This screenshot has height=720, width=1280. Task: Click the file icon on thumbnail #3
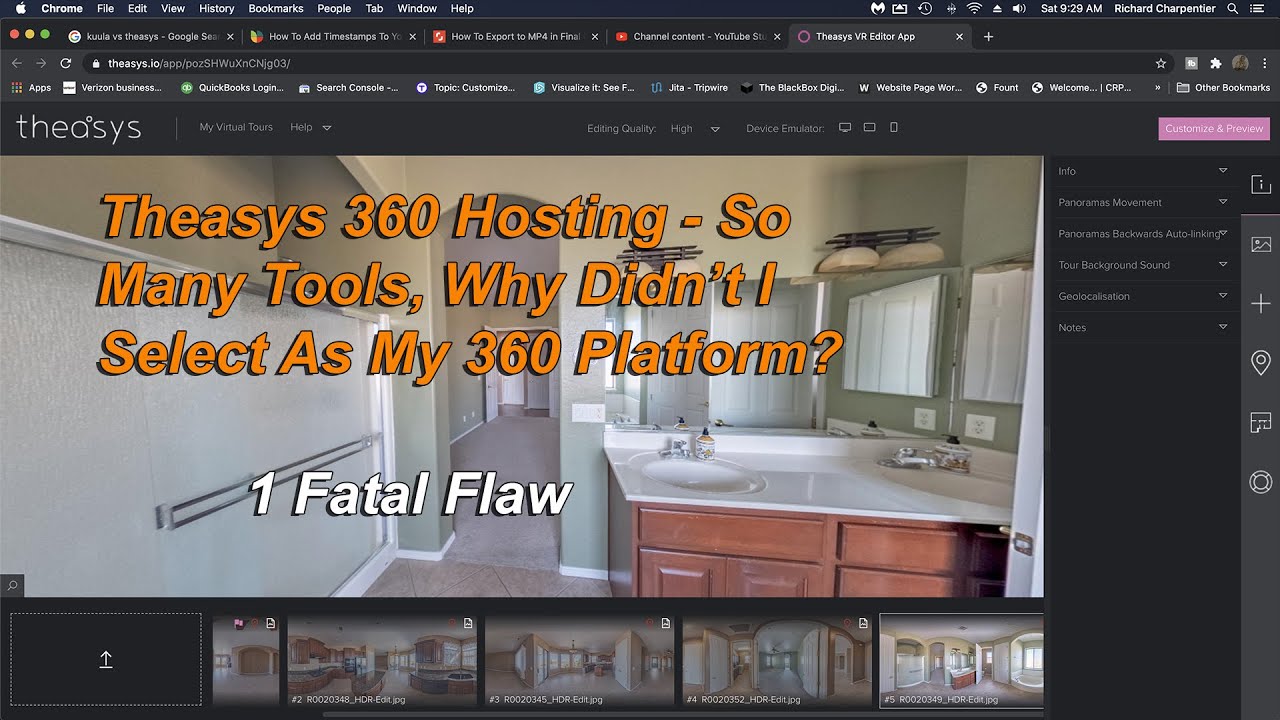(665, 623)
